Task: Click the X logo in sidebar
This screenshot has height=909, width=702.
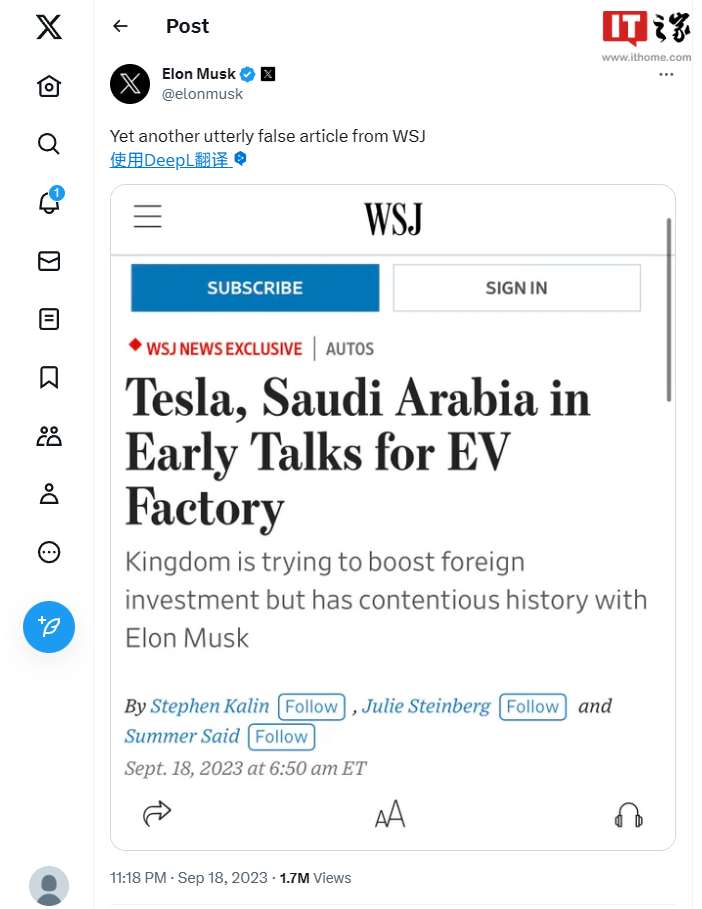Action: (x=48, y=27)
